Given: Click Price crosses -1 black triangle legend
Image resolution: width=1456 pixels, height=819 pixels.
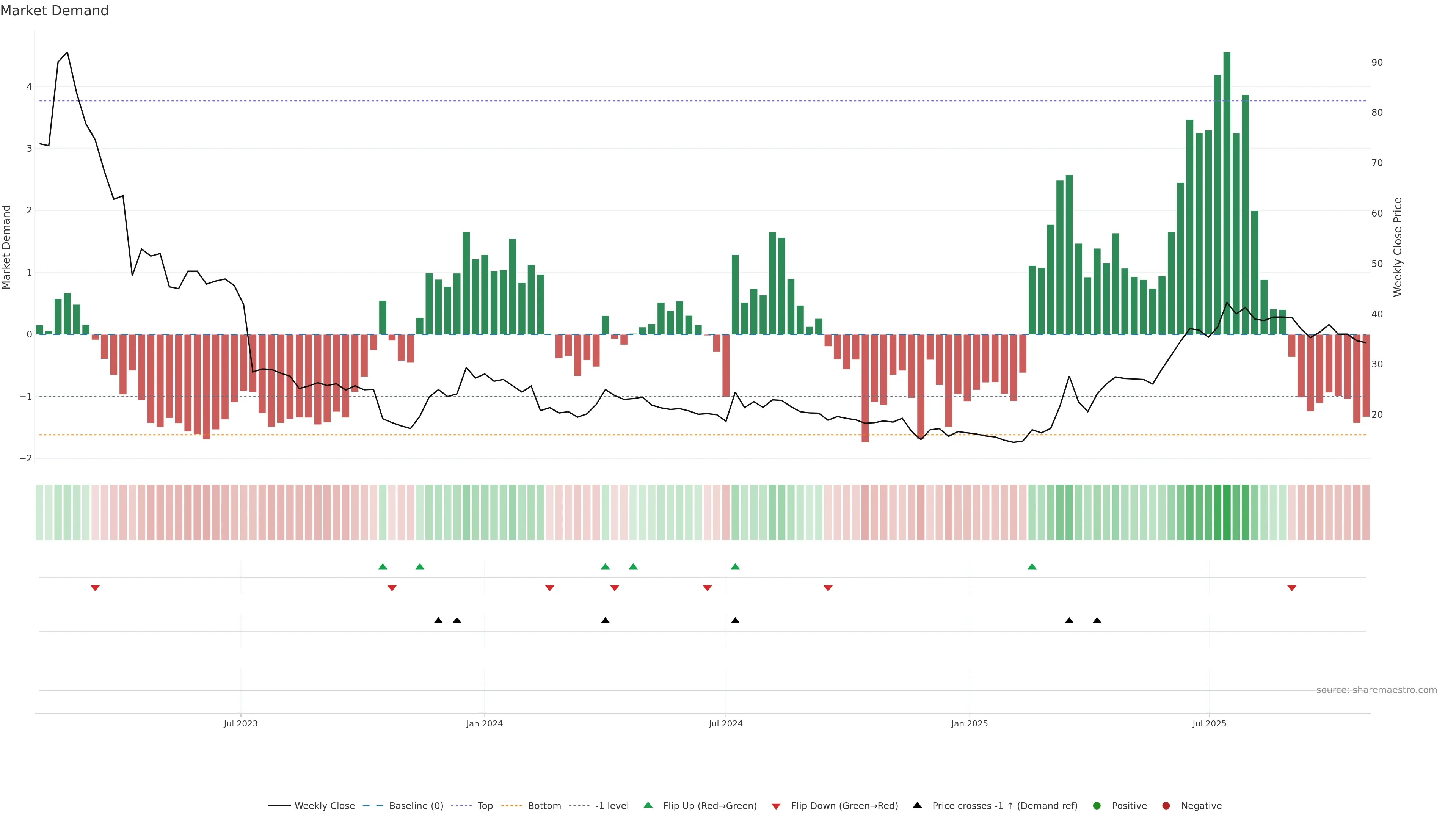Looking at the screenshot, I should (917, 805).
